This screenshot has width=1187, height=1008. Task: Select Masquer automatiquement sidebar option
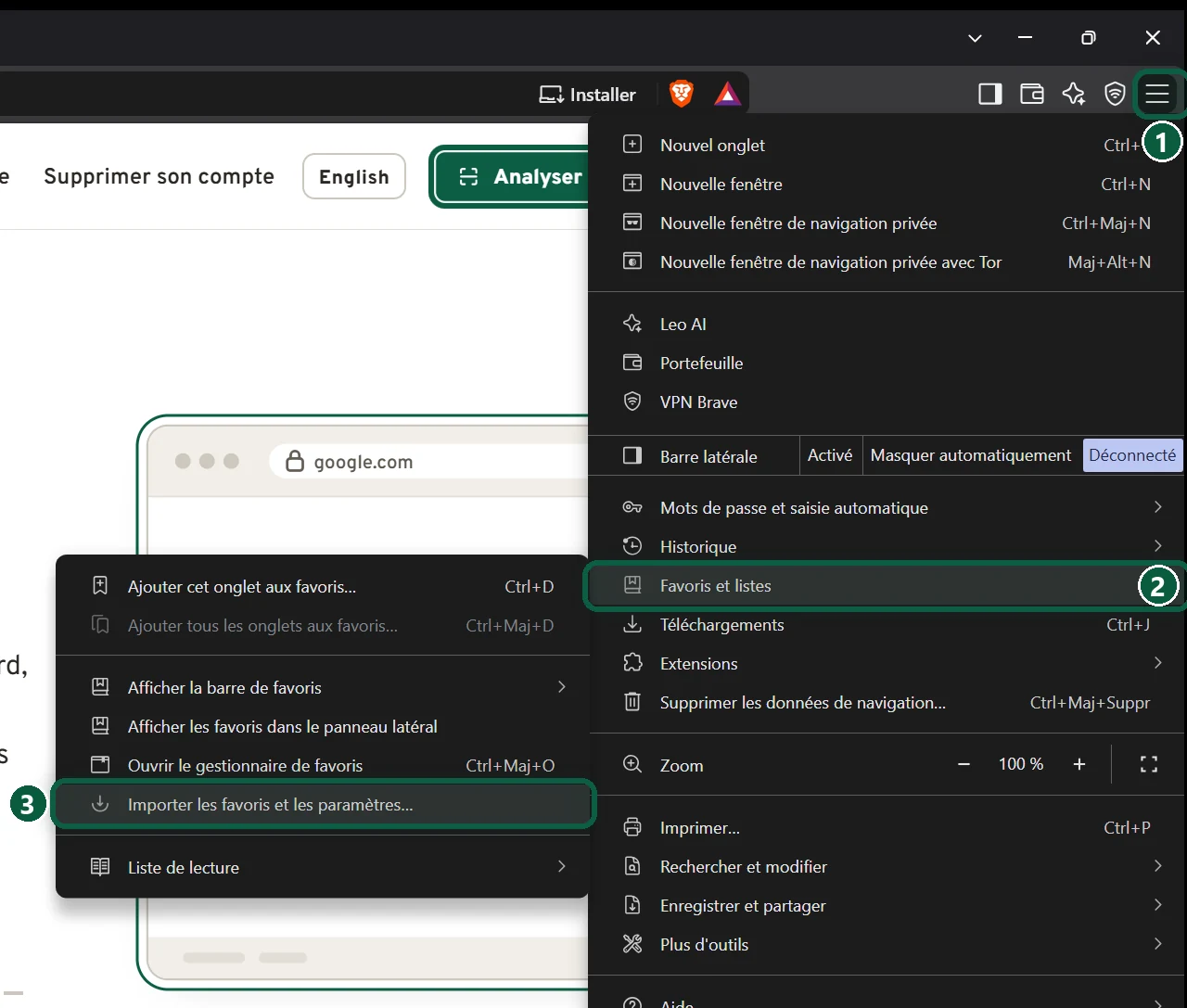pyautogui.click(x=971, y=455)
